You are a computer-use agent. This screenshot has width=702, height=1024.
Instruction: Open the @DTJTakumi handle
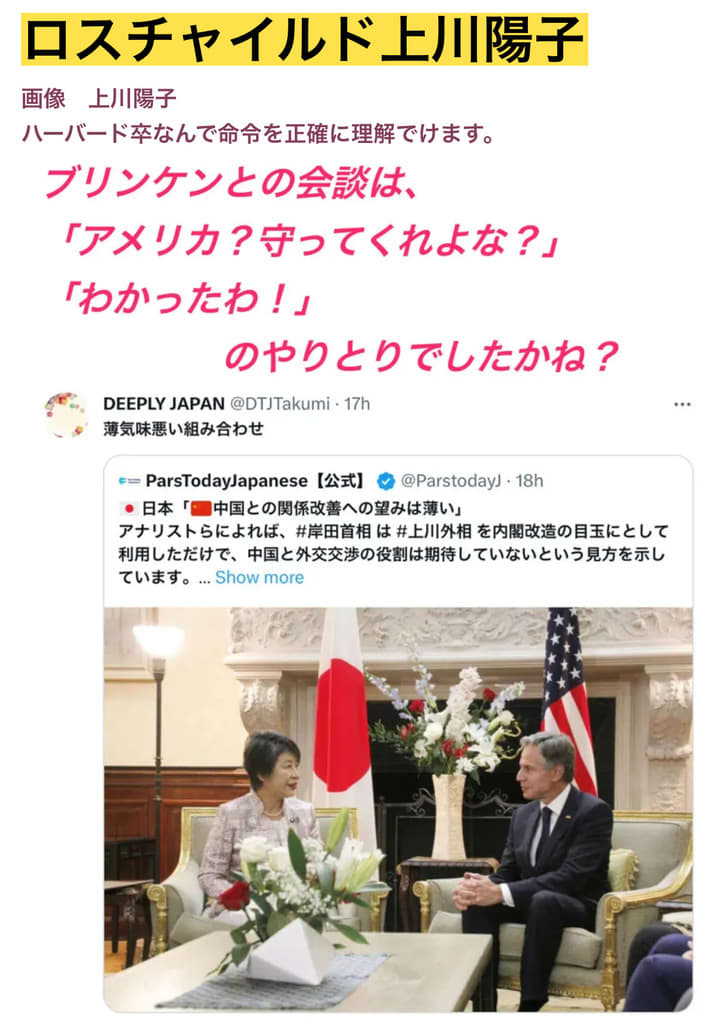point(279,404)
